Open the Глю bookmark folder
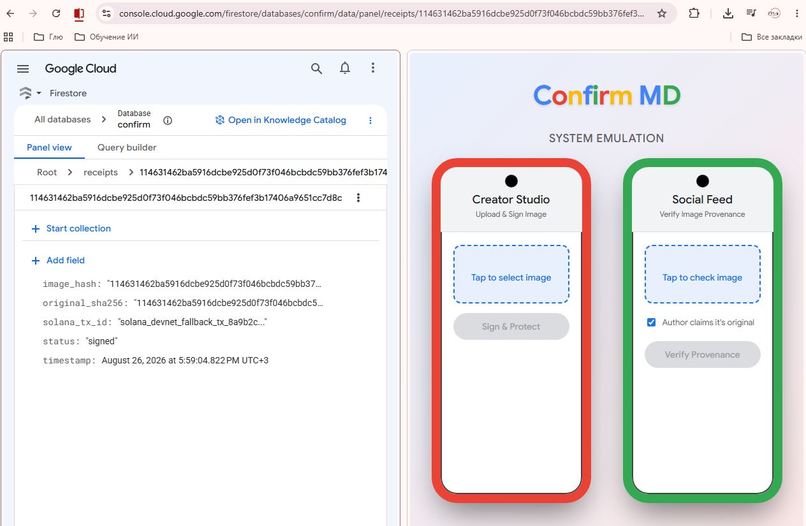The width and height of the screenshot is (806, 526). (x=48, y=37)
